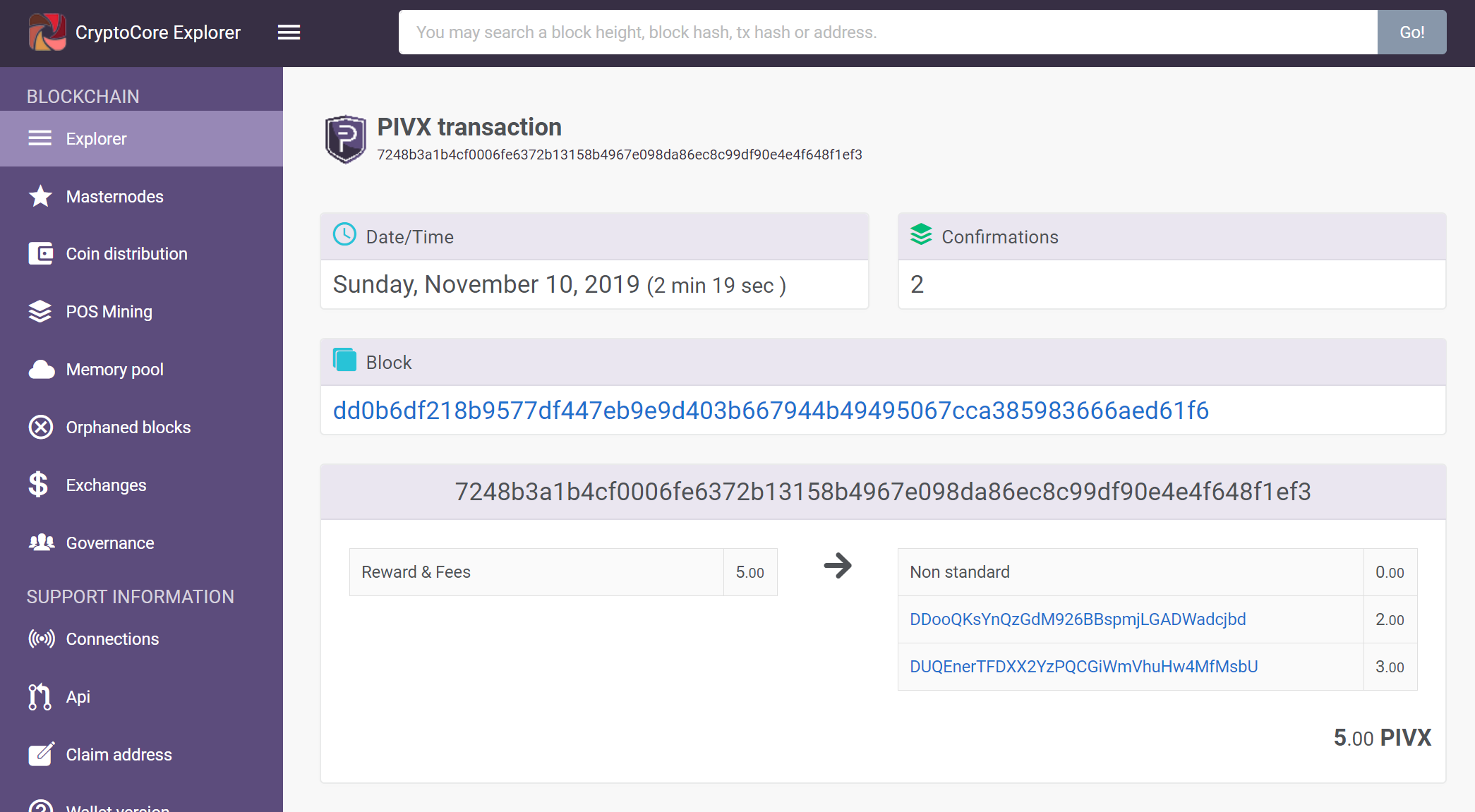This screenshot has width=1475, height=812.
Task: Click the PIVX shield logo
Action: pyautogui.click(x=345, y=139)
